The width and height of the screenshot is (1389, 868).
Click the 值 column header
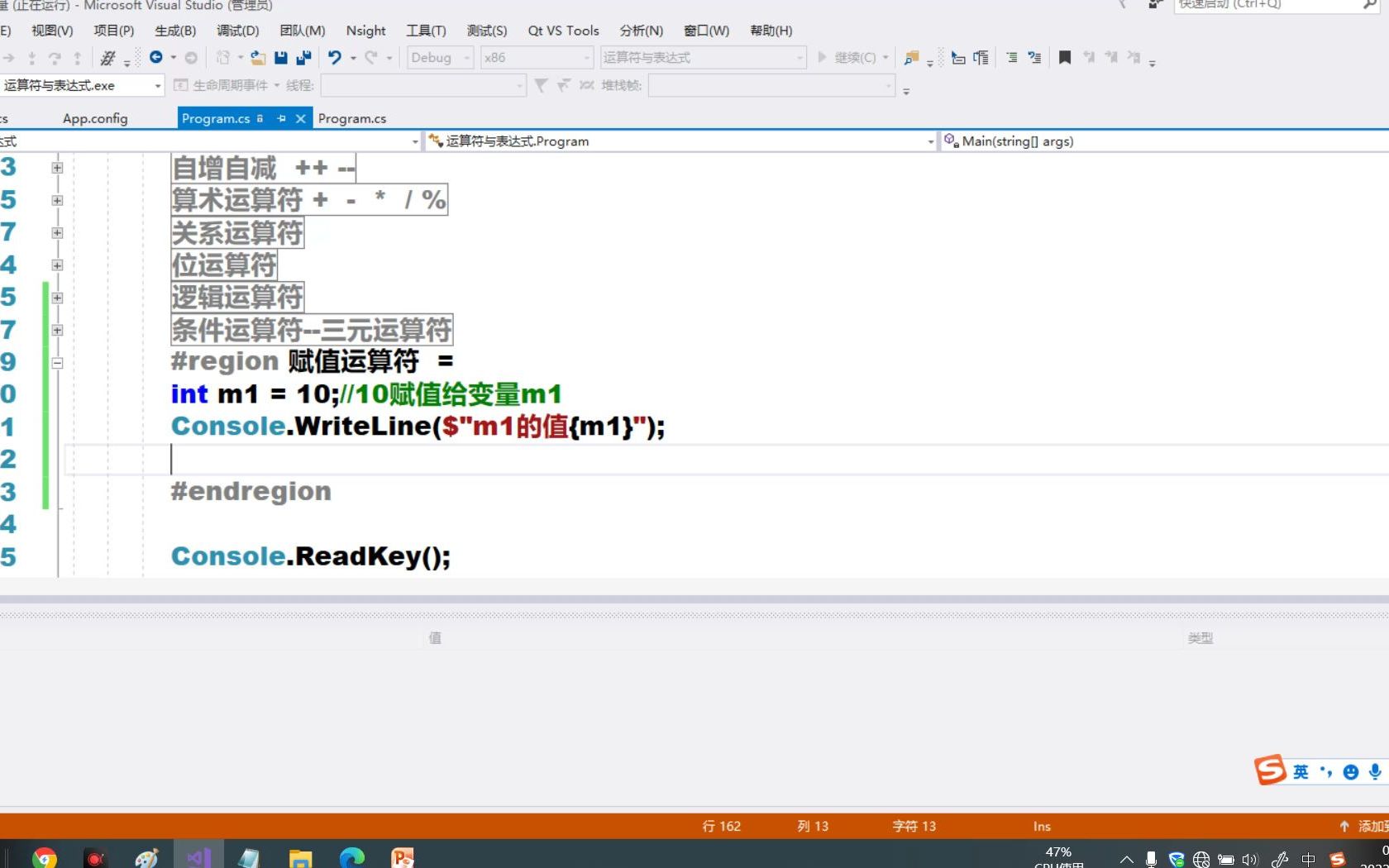pyautogui.click(x=435, y=637)
